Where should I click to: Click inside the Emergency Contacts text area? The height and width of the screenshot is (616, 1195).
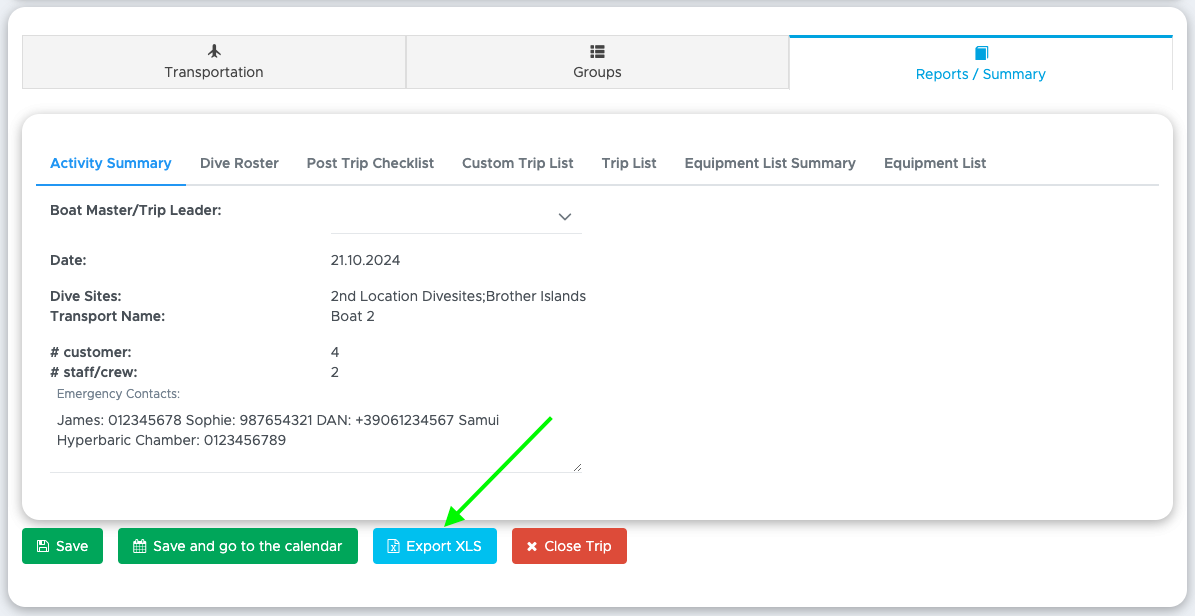316,440
